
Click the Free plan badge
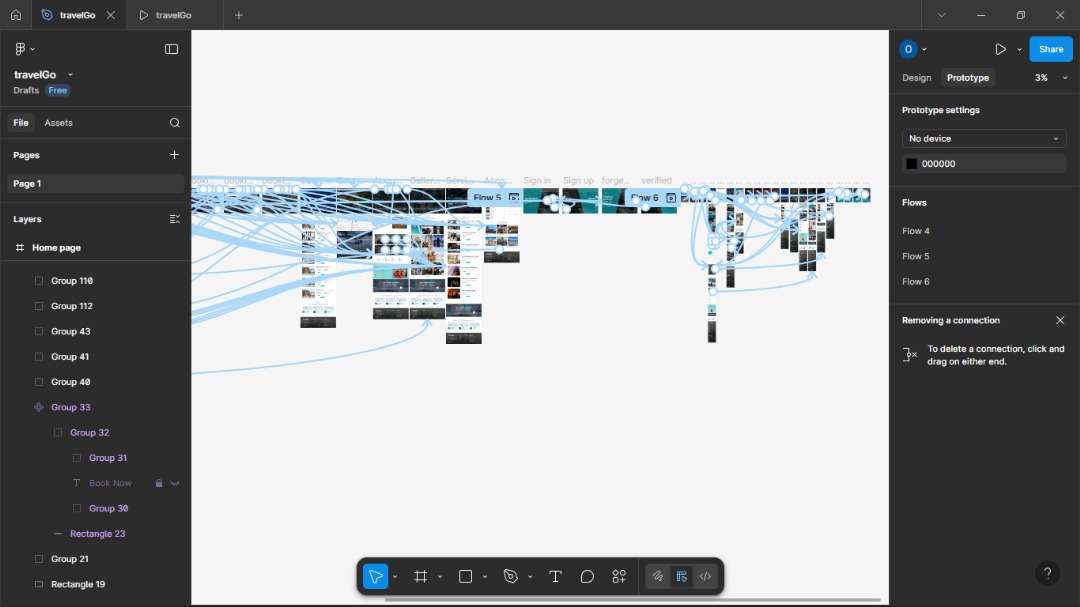58,90
